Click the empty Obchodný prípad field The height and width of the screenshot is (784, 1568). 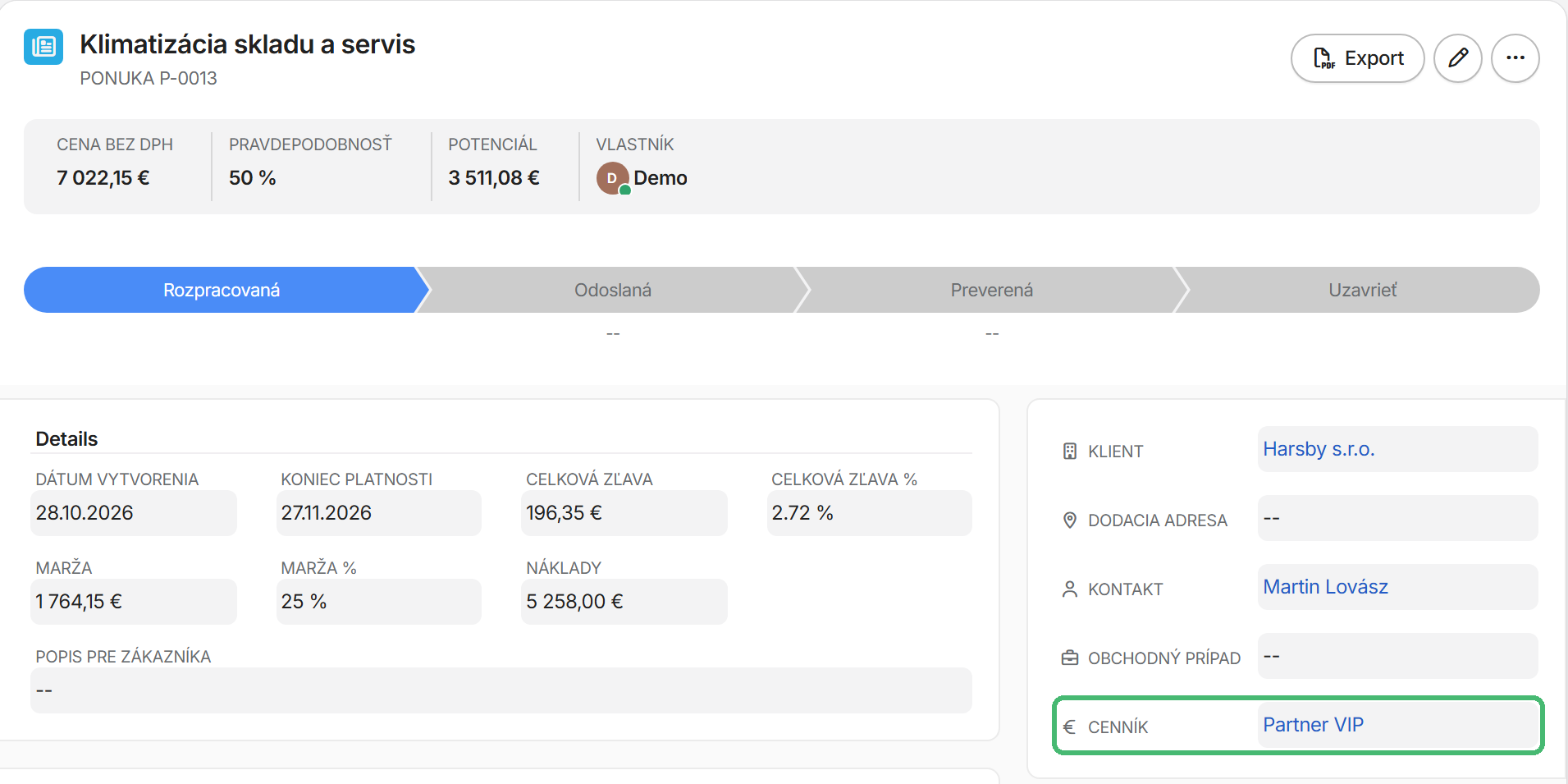[x=1397, y=656]
